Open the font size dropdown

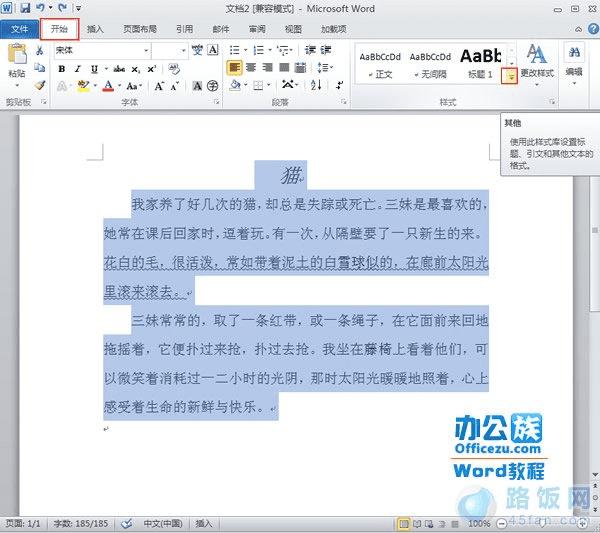point(183,51)
